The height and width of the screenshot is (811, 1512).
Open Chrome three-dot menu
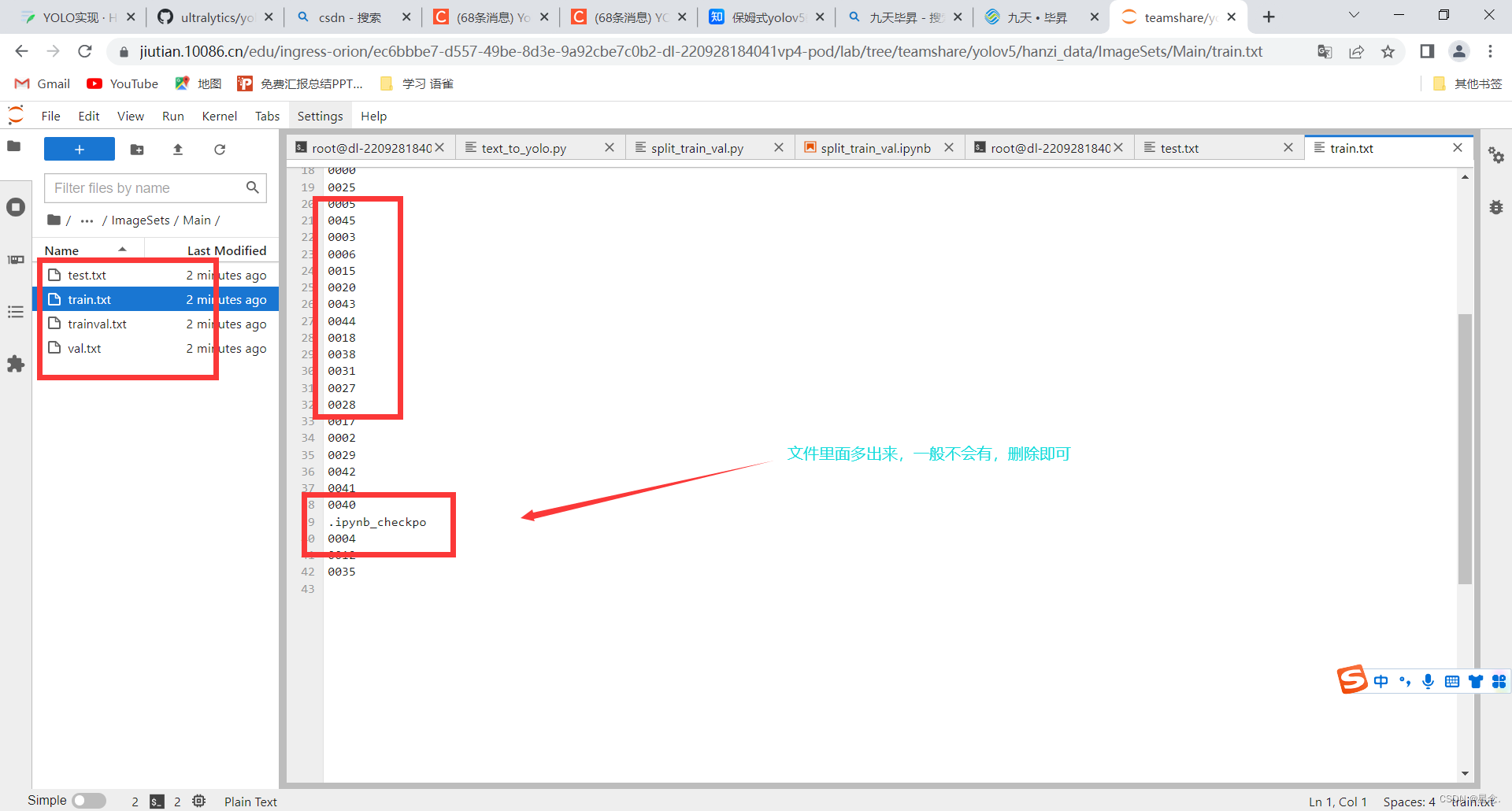pyautogui.click(x=1490, y=51)
